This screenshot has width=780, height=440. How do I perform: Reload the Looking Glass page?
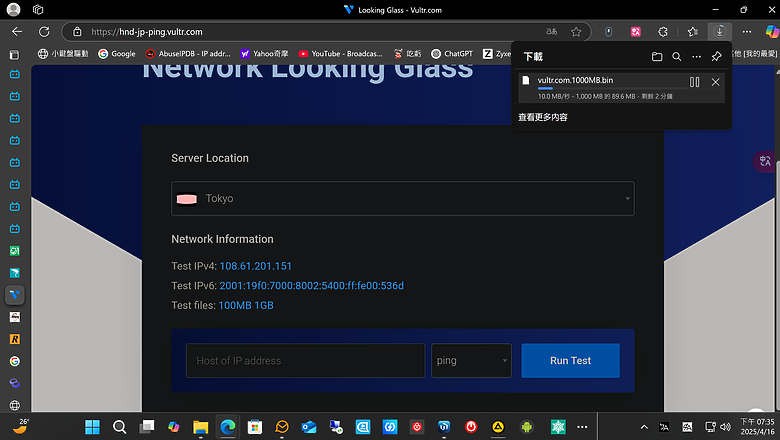[x=44, y=32]
